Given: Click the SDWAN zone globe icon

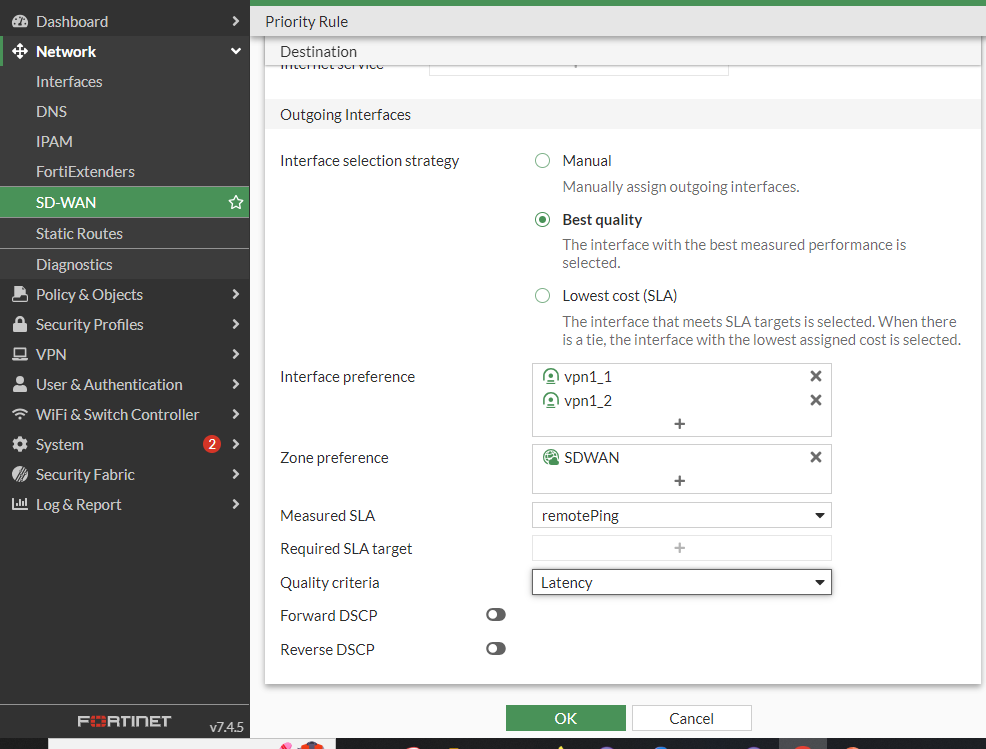Looking at the screenshot, I should (551, 458).
